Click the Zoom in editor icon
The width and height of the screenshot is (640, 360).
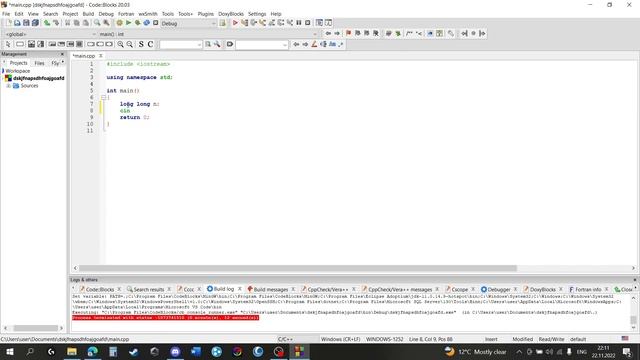(120, 44)
